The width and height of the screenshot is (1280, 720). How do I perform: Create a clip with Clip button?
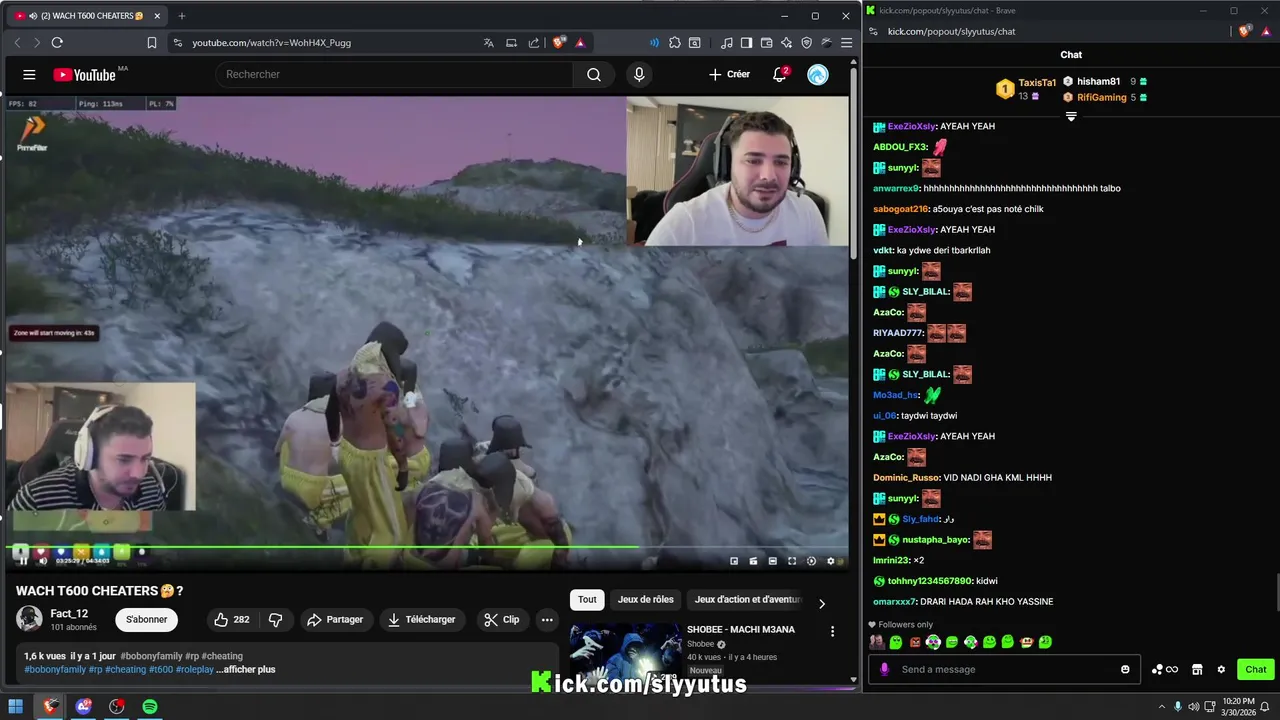click(502, 620)
